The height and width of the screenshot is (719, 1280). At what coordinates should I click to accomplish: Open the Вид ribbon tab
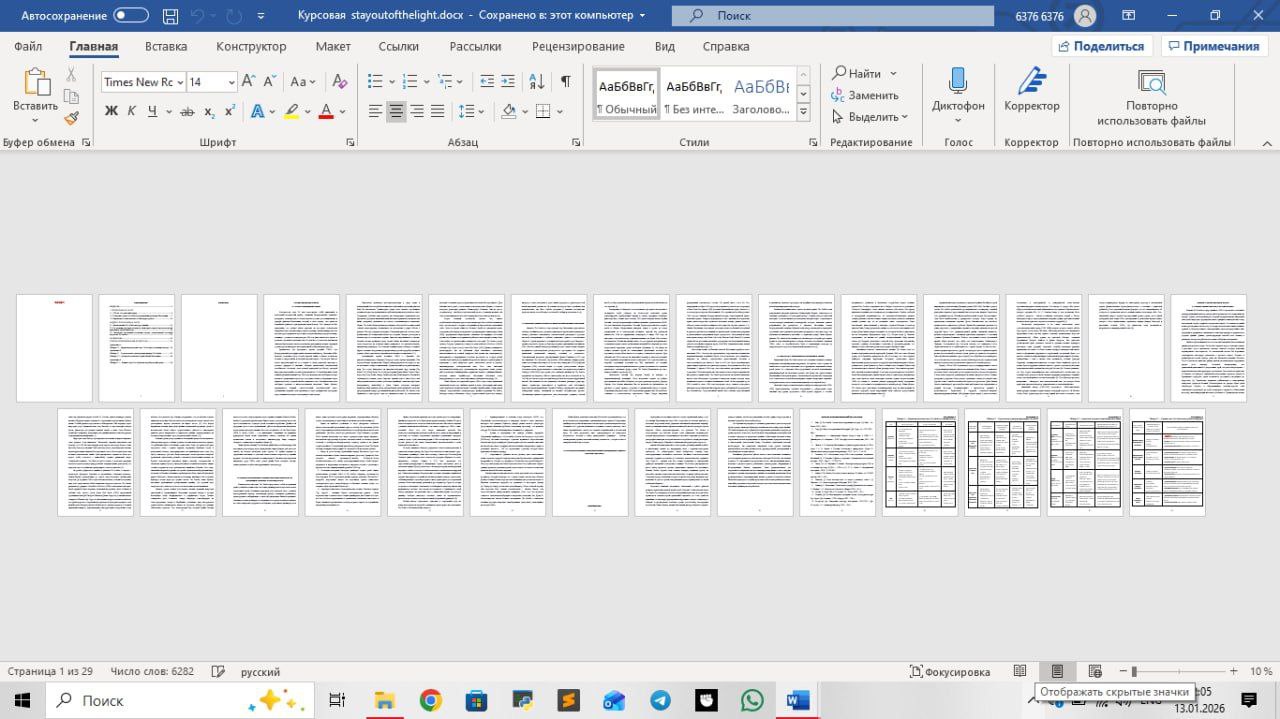(664, 46)
